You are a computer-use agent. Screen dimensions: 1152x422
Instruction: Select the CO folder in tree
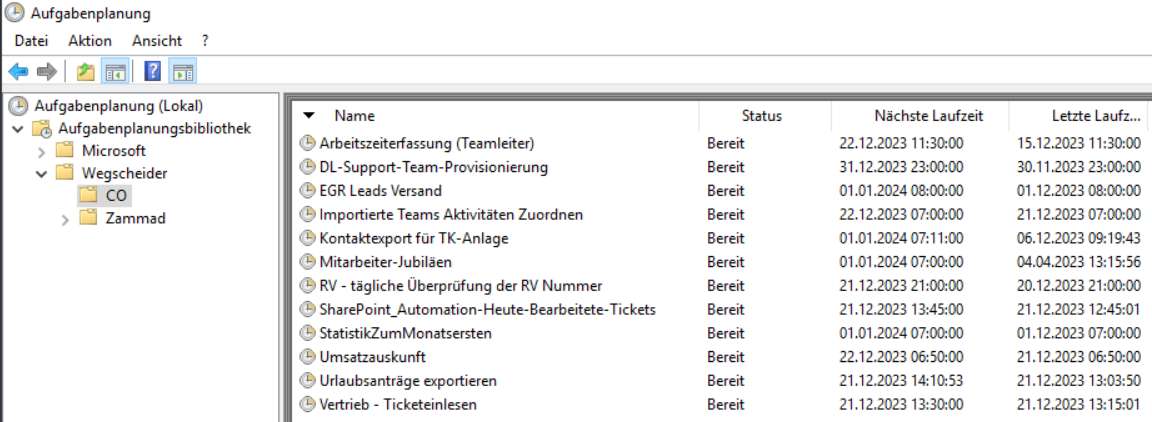coord(116,195)
